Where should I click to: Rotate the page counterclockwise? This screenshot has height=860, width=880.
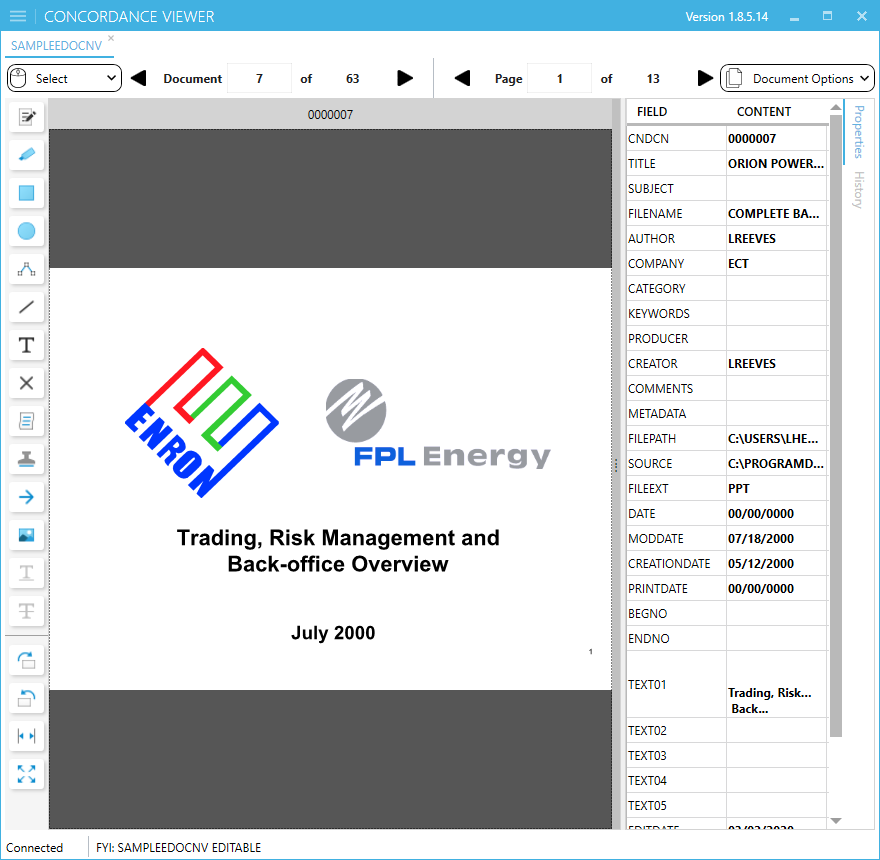[x=26, y=698]
